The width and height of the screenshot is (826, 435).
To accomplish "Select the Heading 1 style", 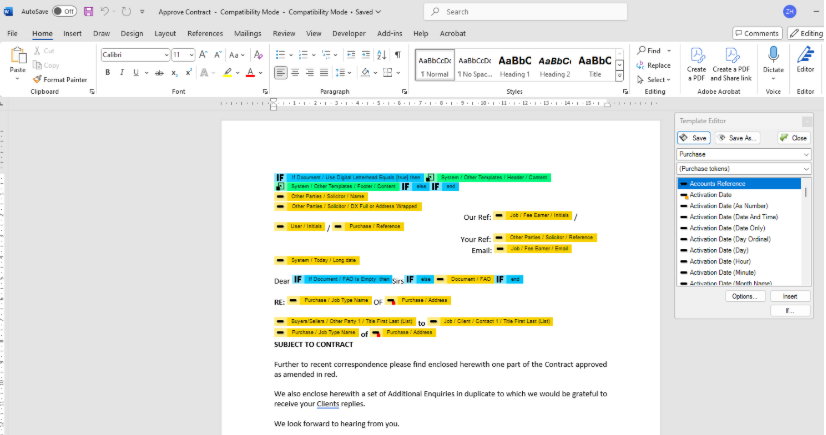I will tap(514, 65).
